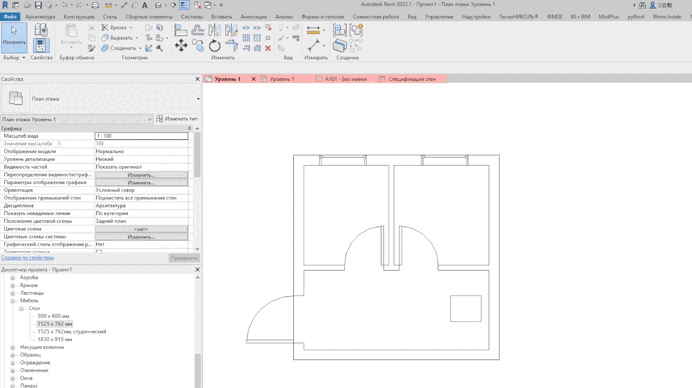Select the Offset tool icon
The image size is (692, 388).
point(198,30)
